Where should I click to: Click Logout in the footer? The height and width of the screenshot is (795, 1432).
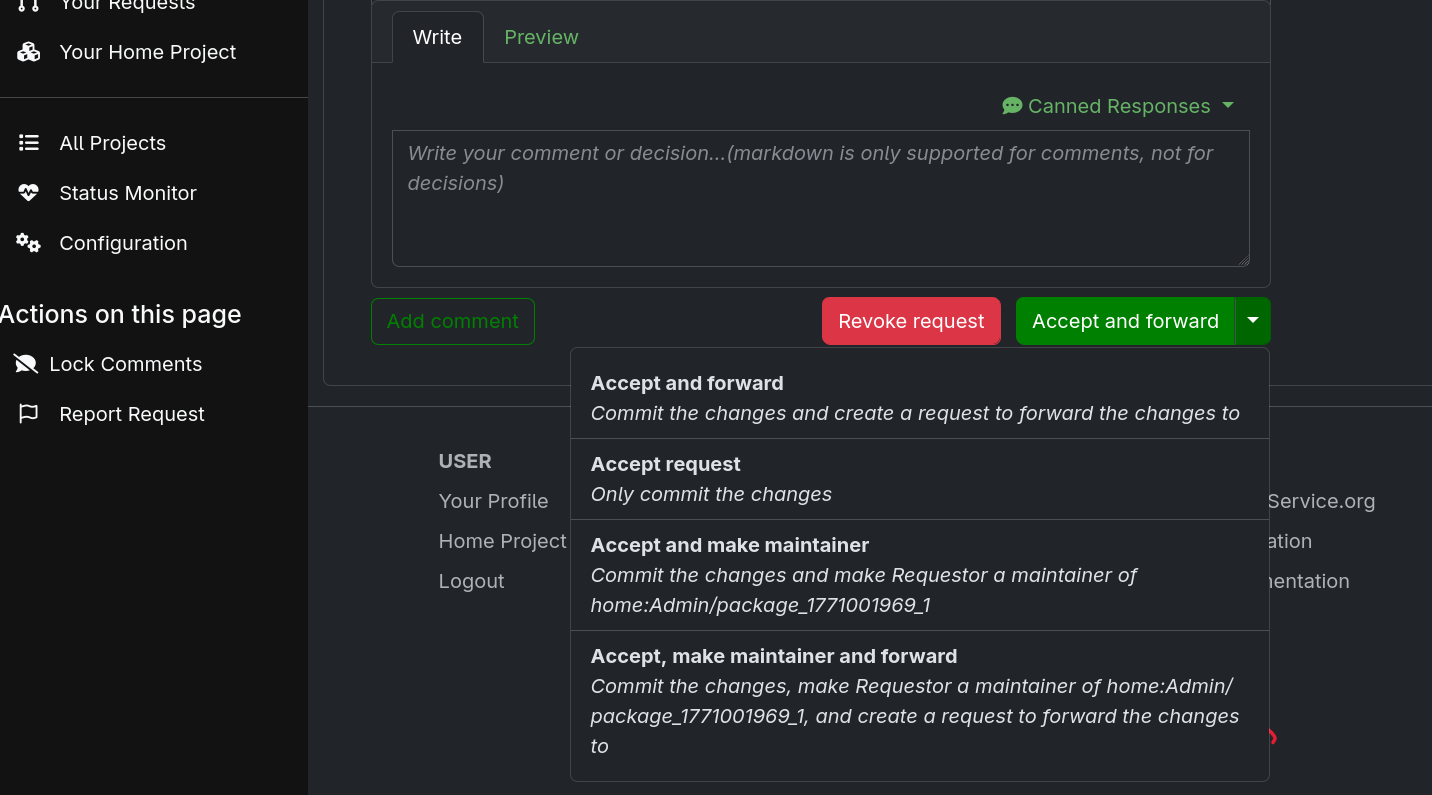click(x=471, y=581)
